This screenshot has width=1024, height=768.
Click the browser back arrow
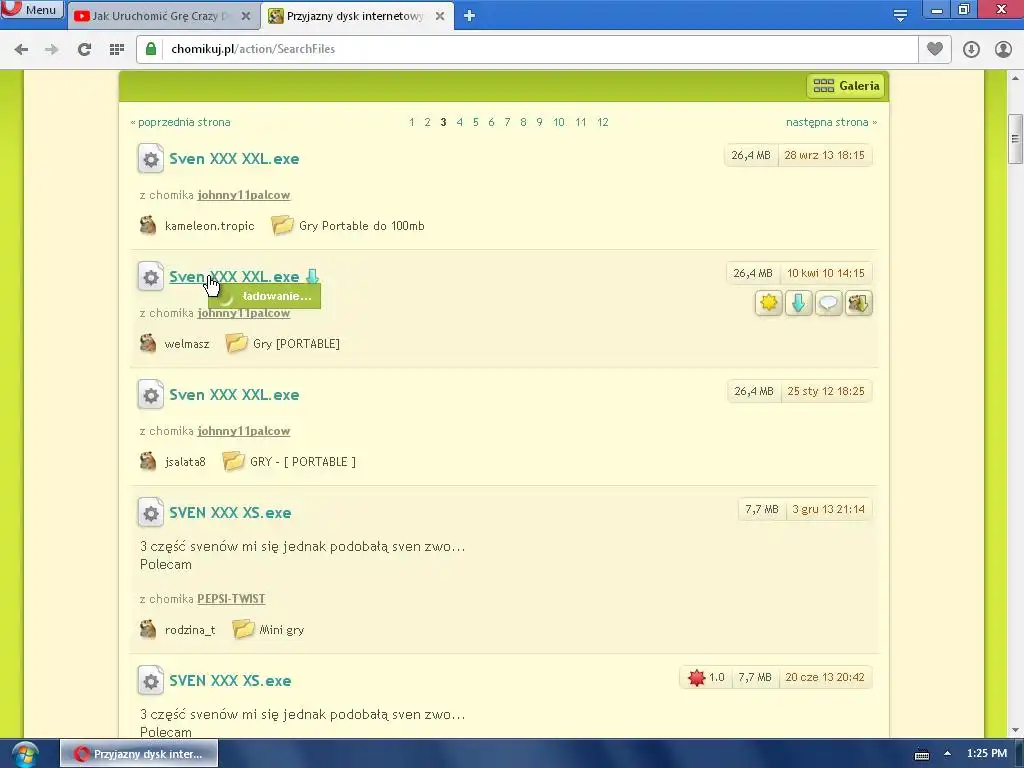tap(22, 49)
